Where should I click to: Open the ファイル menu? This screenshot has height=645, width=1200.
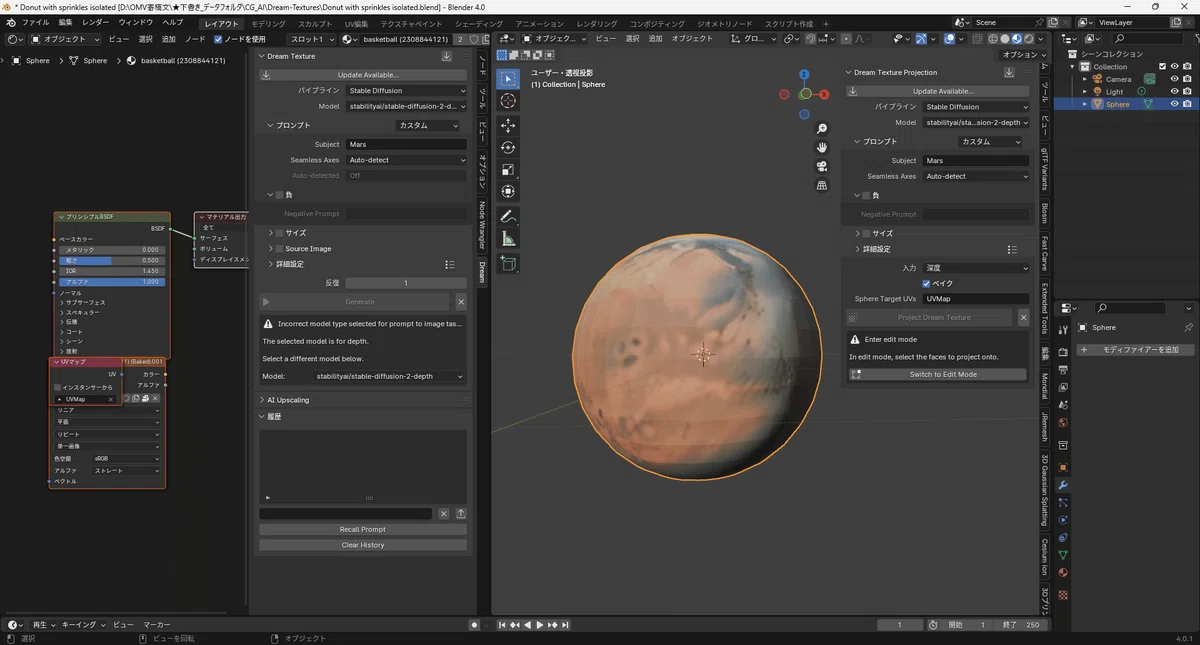coord(35,22)
